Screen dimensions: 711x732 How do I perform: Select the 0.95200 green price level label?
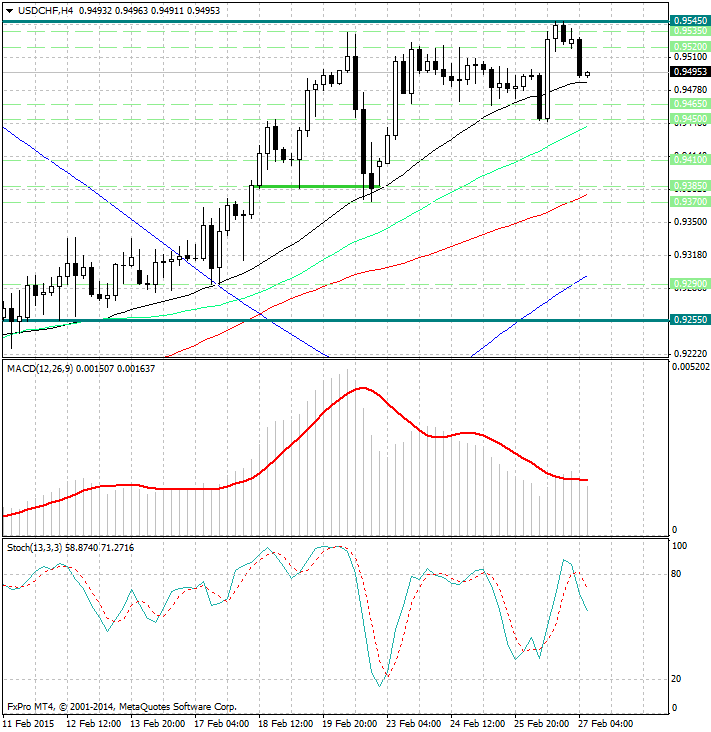[x=690, y=47]
